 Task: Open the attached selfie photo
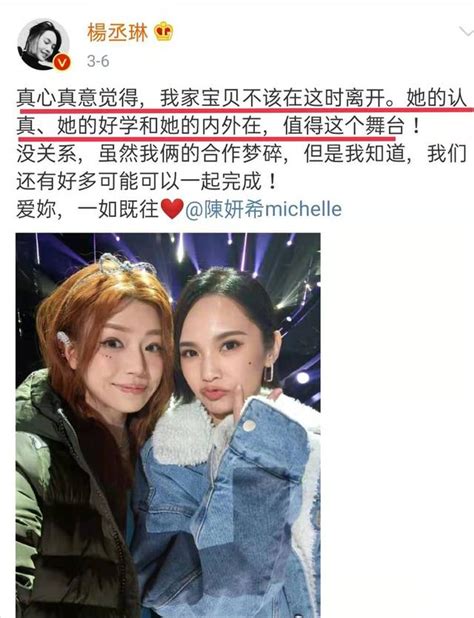pos(168,425)
